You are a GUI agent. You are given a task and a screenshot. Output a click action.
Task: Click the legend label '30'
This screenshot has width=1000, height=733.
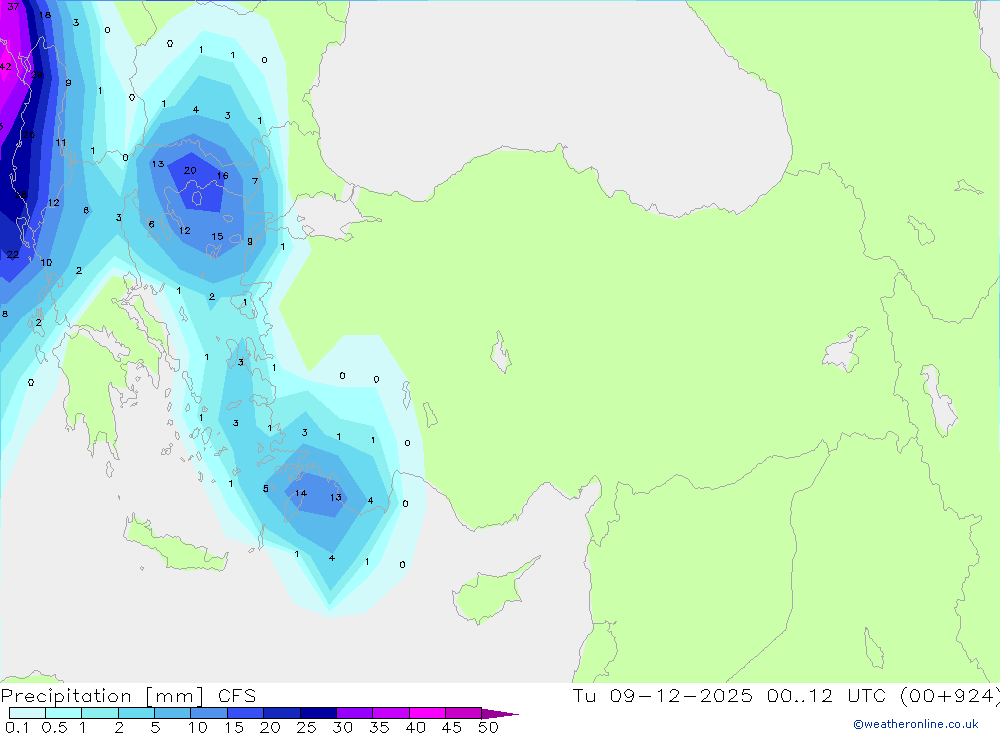pos(342,727)
